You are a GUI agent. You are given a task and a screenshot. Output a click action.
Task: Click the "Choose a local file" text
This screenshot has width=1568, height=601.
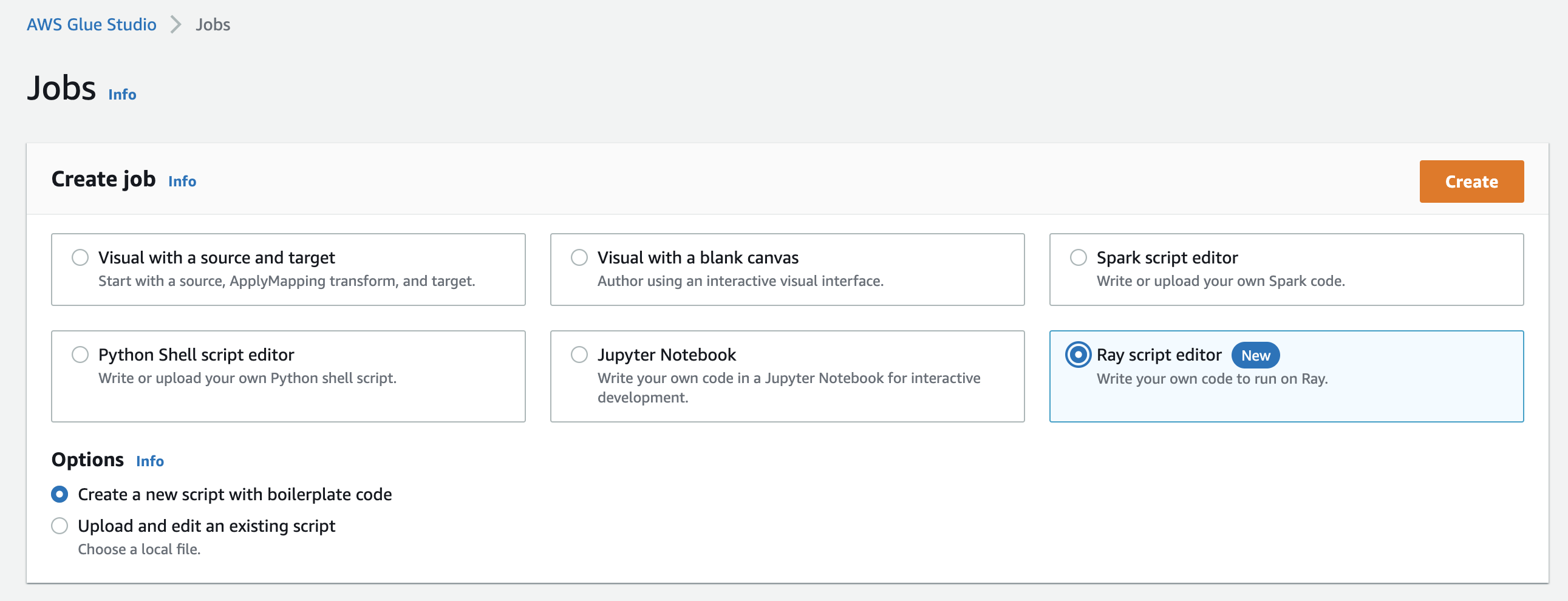coord(140,549)
